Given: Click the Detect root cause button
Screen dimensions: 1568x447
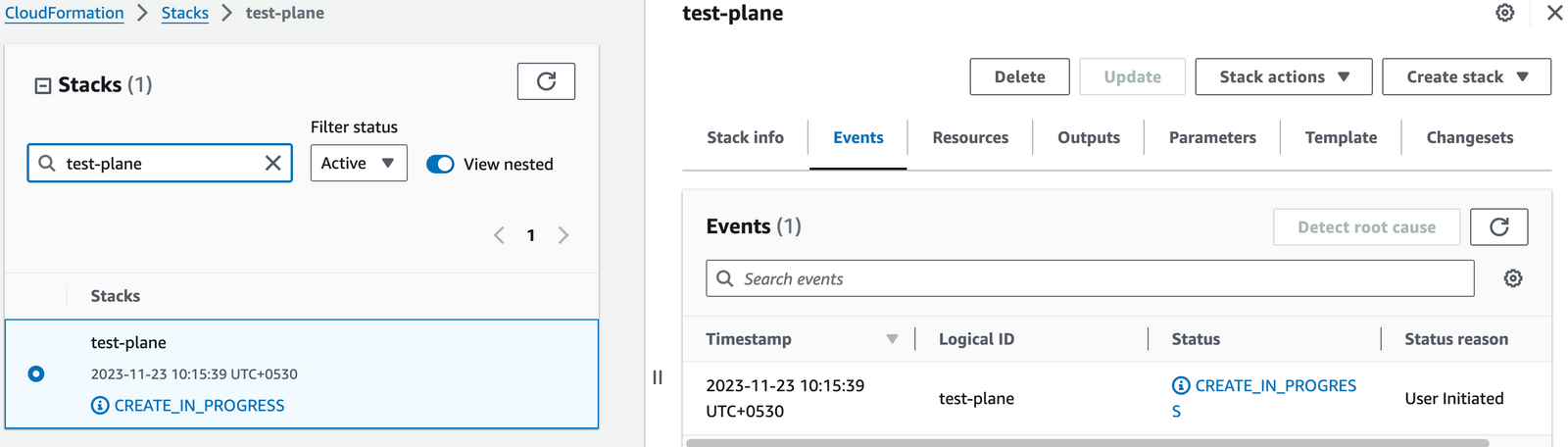Looking at the screenshot, I should point(1366,227).
